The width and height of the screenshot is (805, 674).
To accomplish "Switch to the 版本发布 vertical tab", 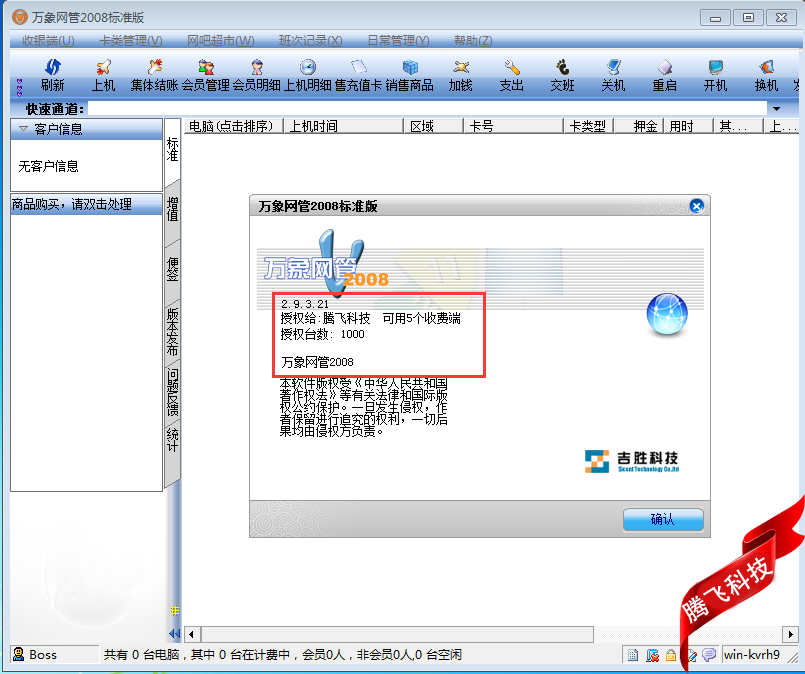I will click(x=172, y=332).
